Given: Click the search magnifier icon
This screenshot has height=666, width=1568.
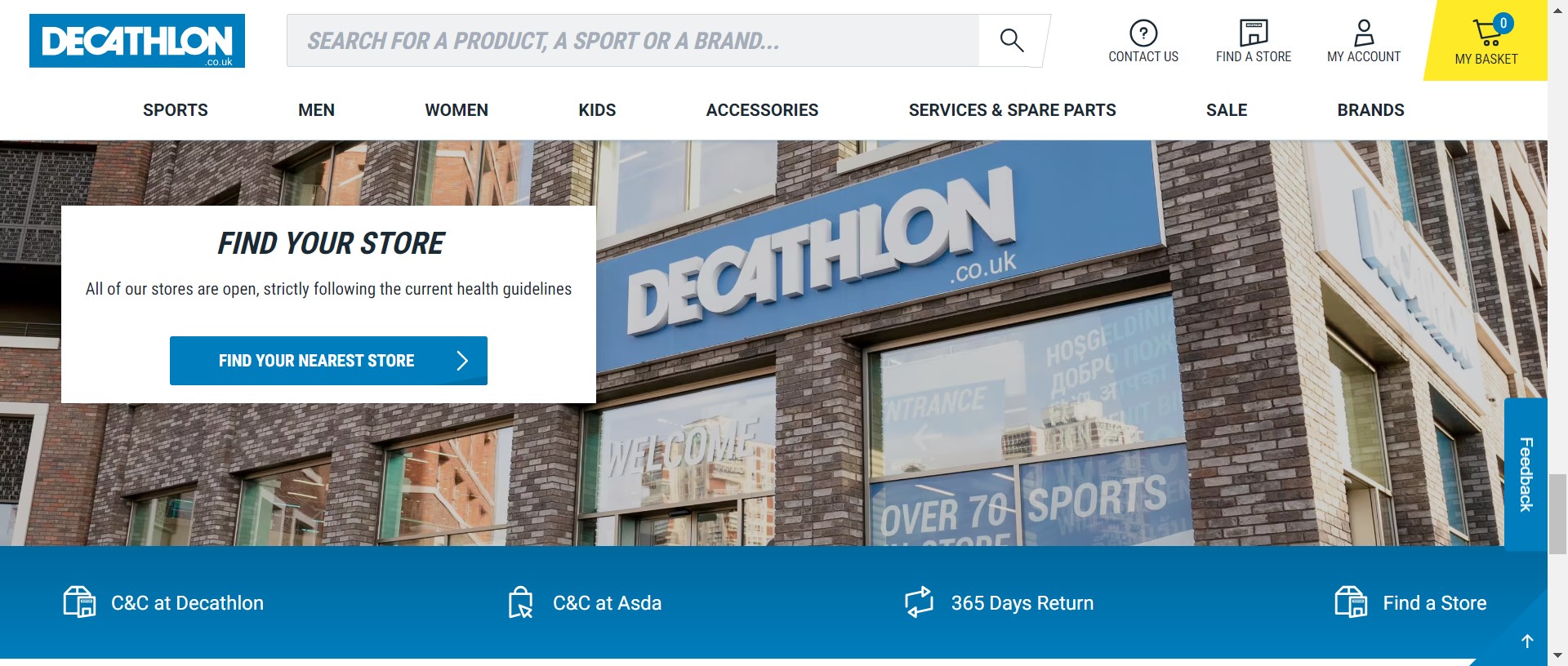Looking at the screenshot, I should coord(1011,40).
